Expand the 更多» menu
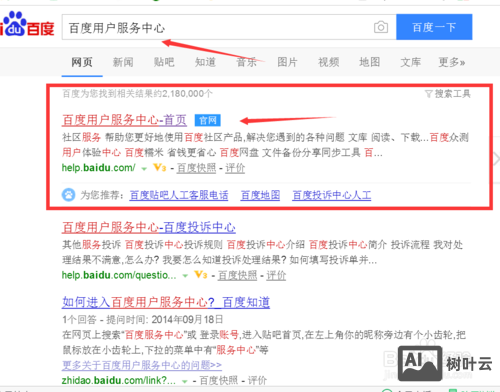Image resolution: width=500 pixels, height=392 pixels. pos(452,62)
